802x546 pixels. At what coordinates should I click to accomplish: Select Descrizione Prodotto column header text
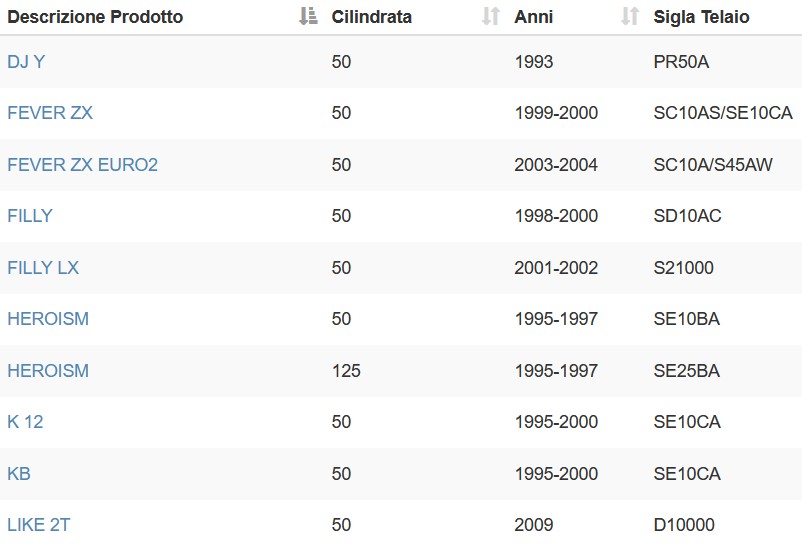point(95,17)
